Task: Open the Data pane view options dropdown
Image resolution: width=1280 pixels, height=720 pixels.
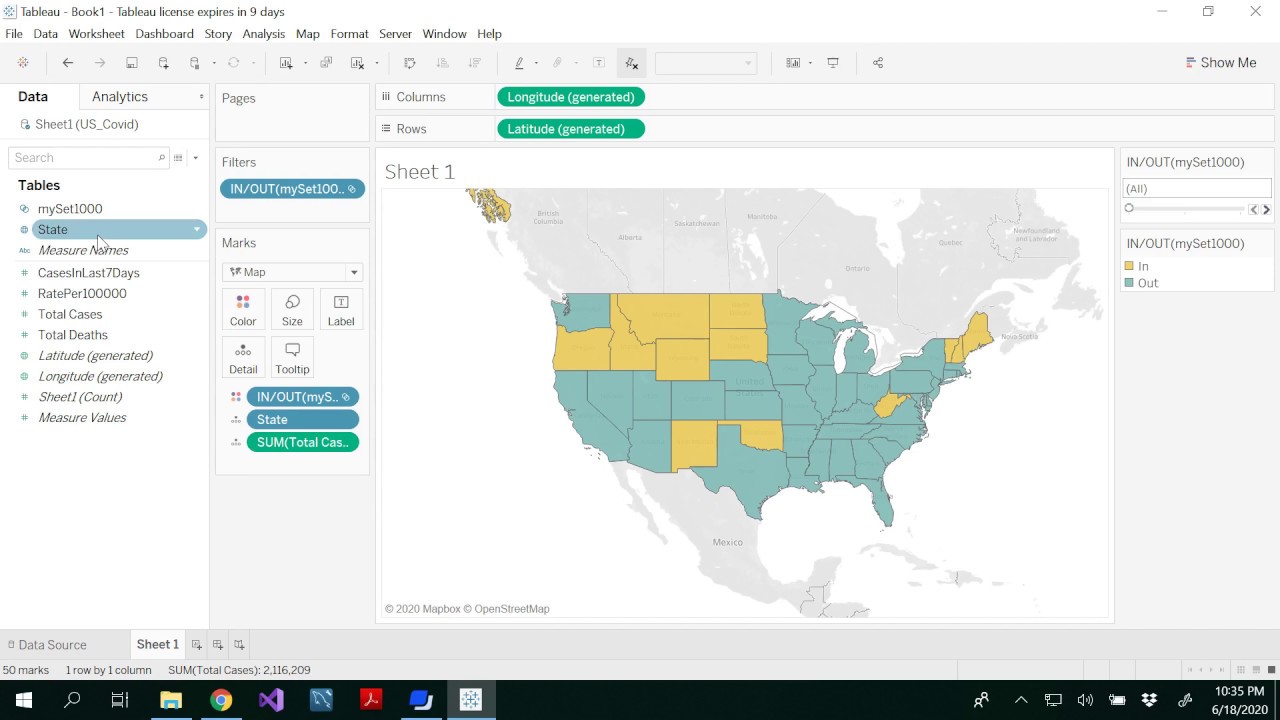Action: pyautogui.click(x=195, y=158)
